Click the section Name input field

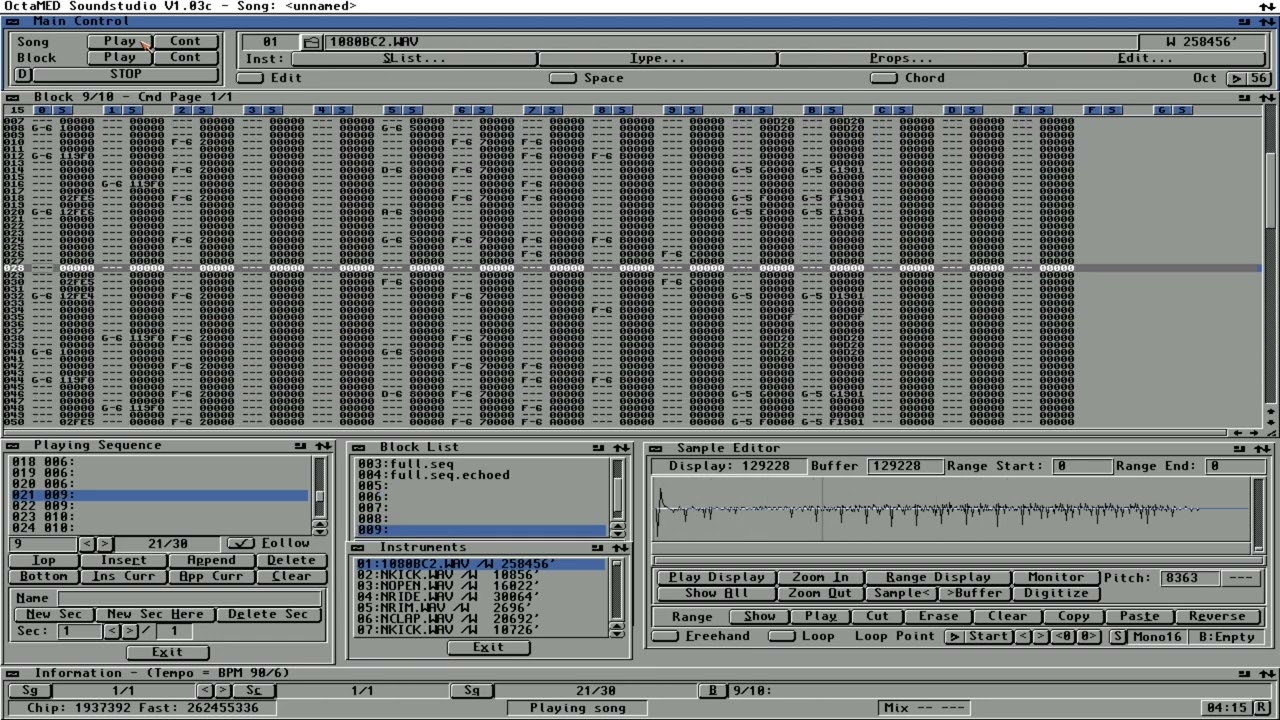point(190,598)
